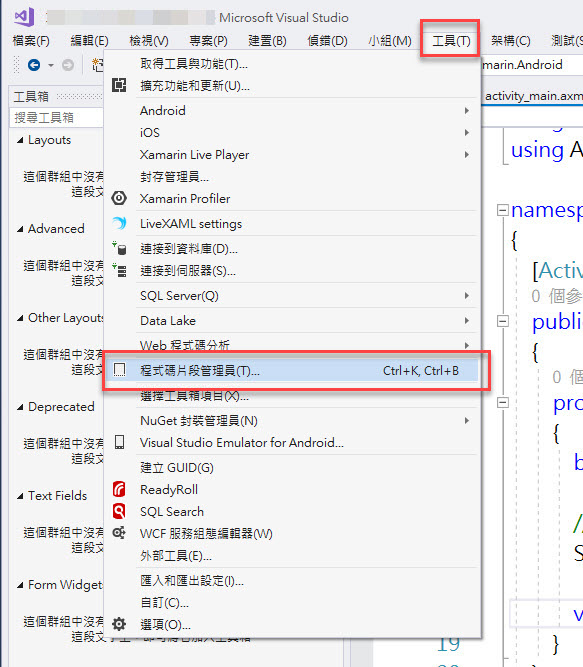The width and height of the screenshot is (583, 667).
Task: Click the connect to server icon (連接到伺服器)
Action: (119, 271)
